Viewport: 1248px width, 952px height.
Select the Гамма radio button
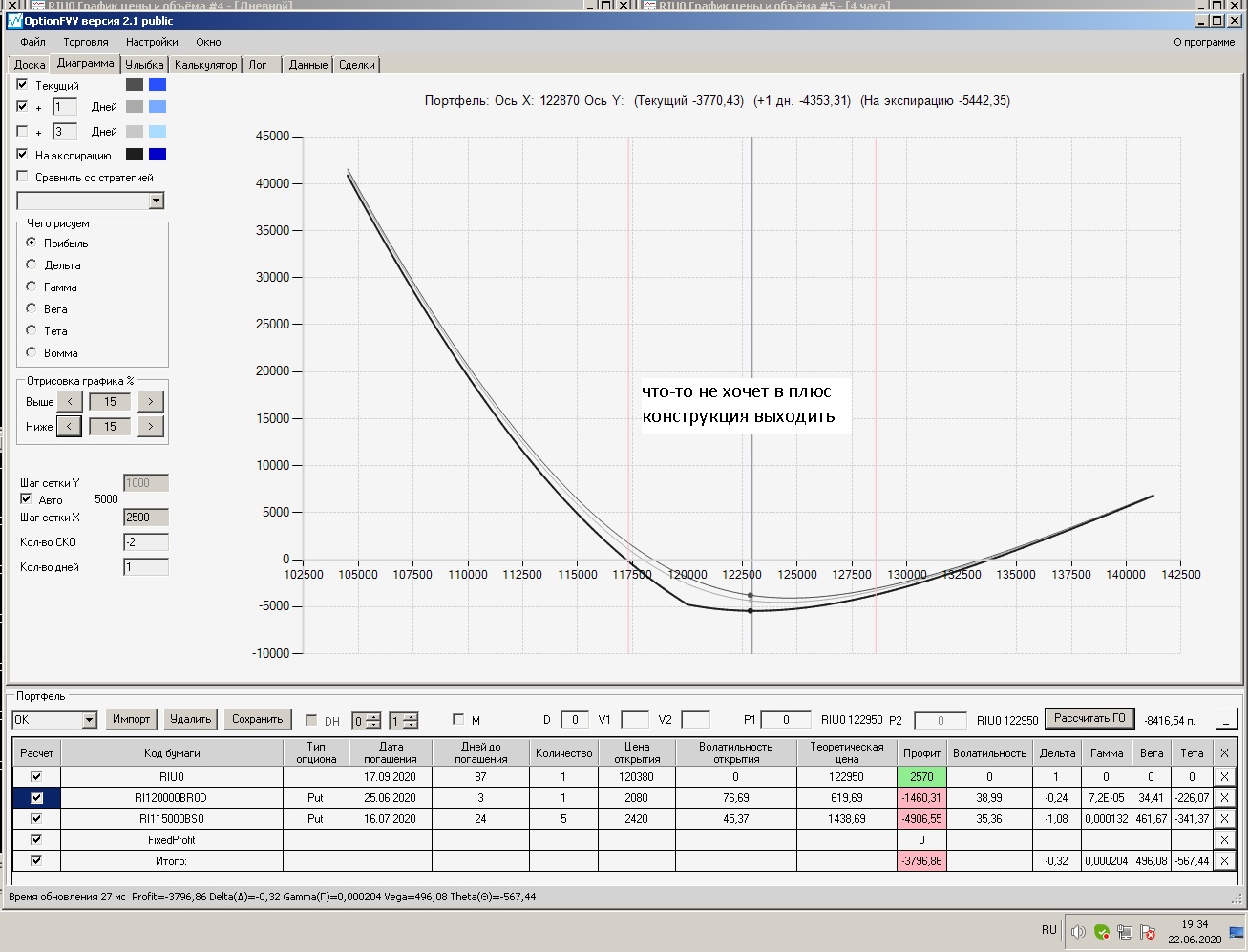click(x=32, y=286)
